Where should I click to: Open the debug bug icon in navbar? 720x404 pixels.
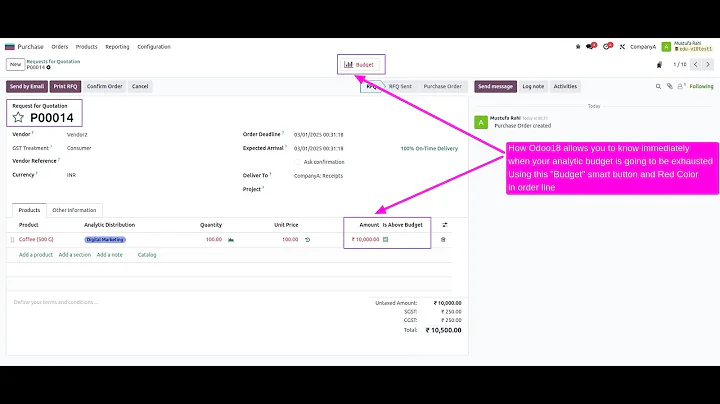click(x=578, y=47)
